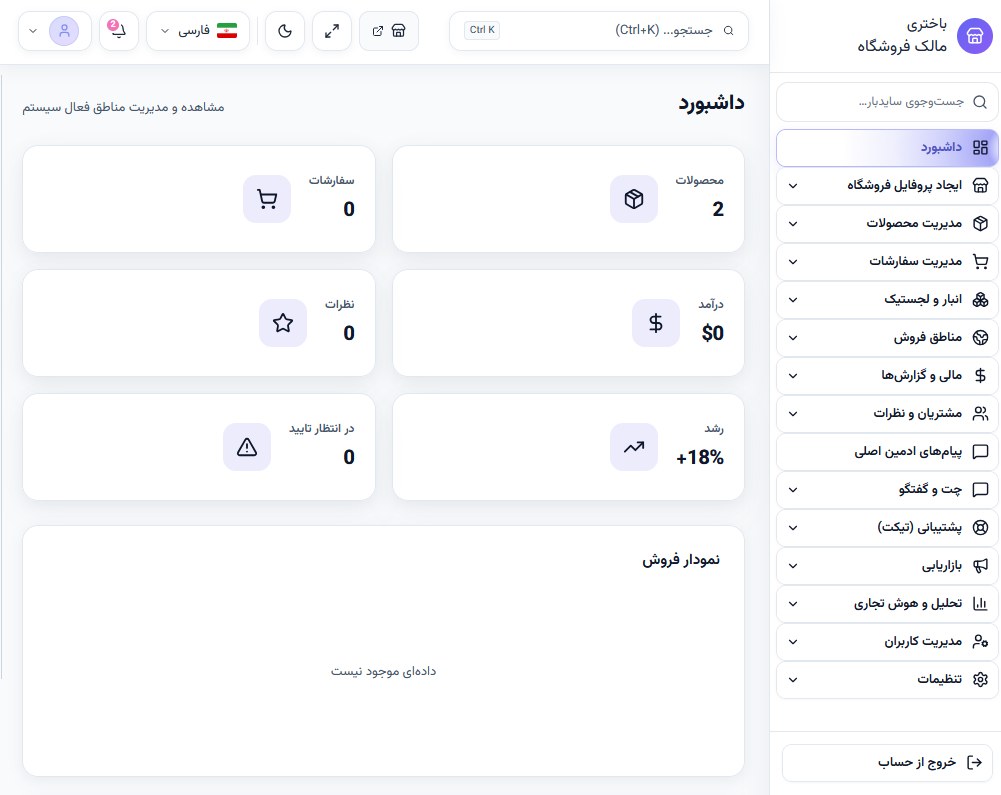Click the trend arrow icon in the رشد card
Viewport: 1001px width, 795px height.
point(634,447)
